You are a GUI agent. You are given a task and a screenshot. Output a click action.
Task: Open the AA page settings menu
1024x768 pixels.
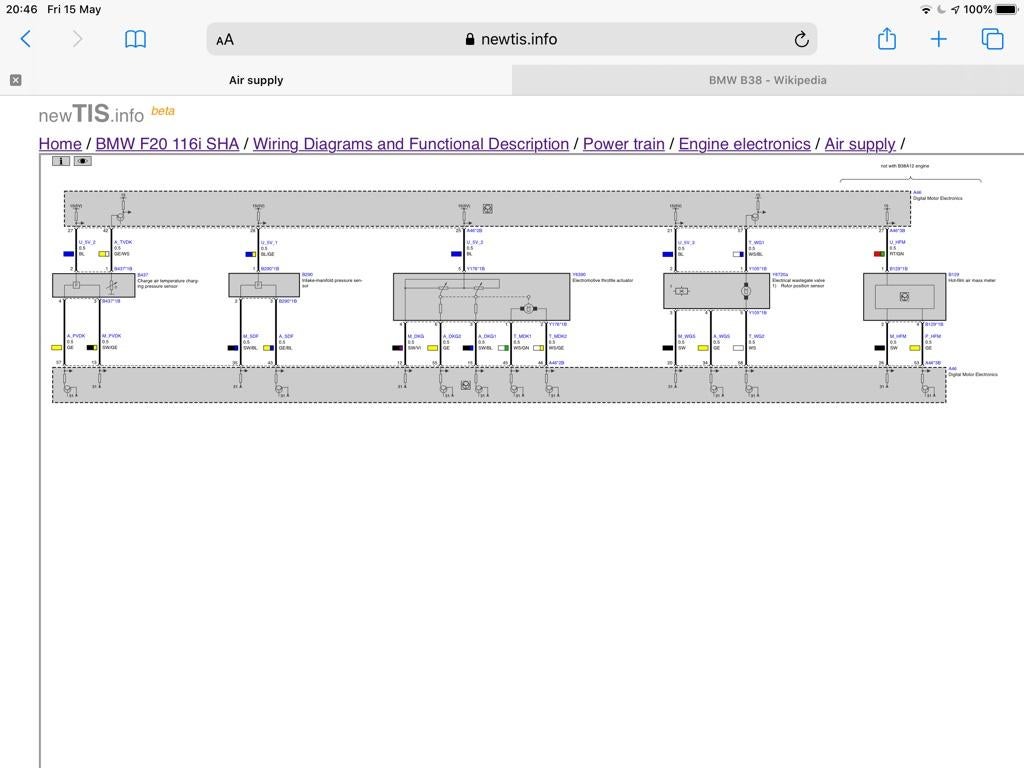coord(224,39)
